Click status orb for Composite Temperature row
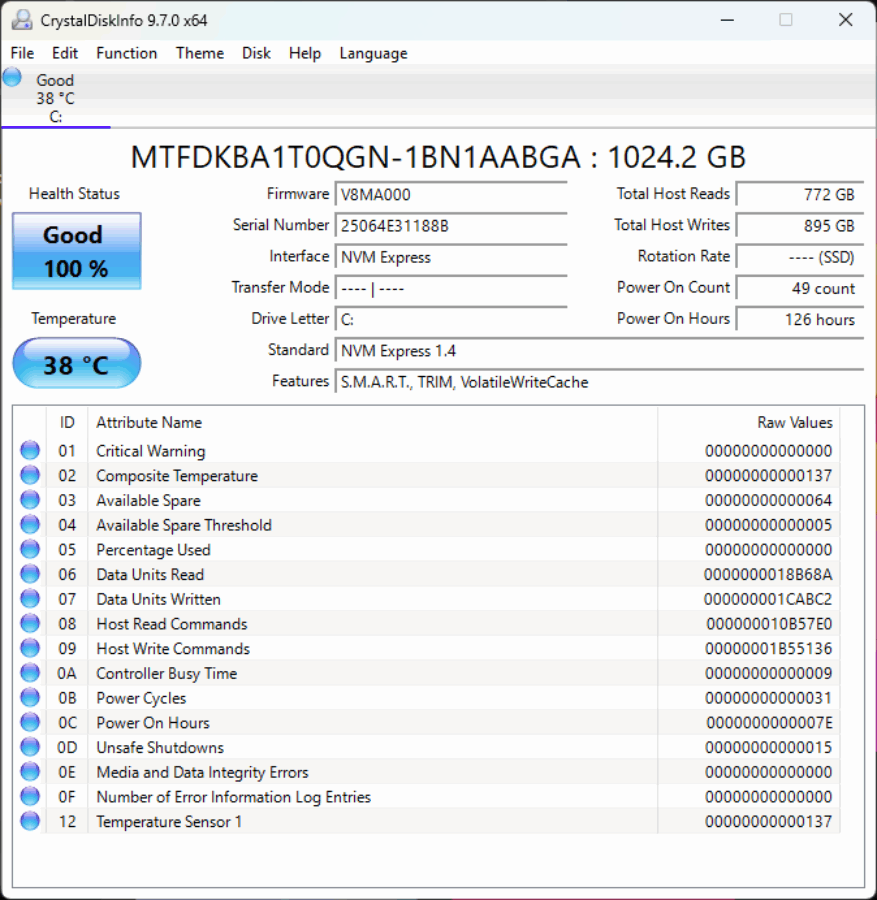Viewport: 877px width, 900px height. [x=30, y=475]
